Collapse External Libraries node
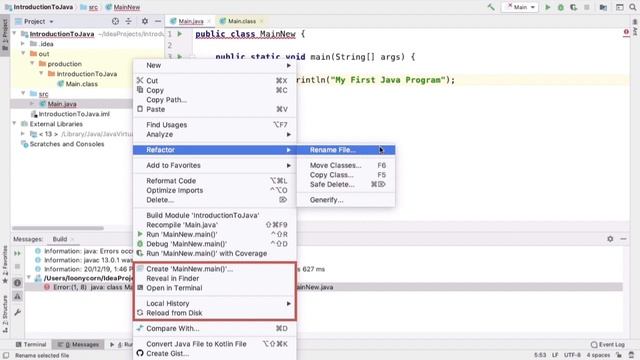Viewport: 640px width, 360px height. (x=15, y=124)
